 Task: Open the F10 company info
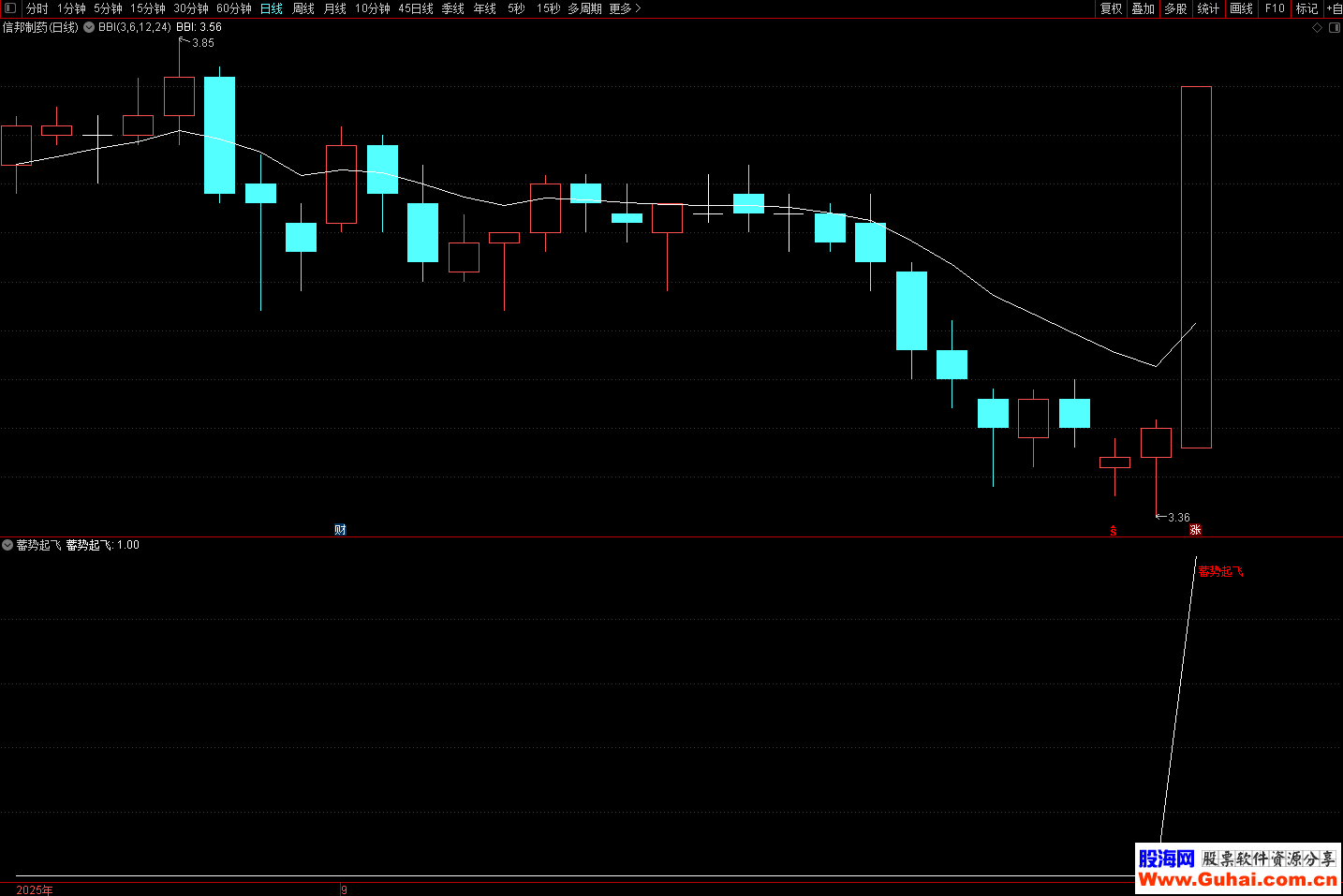(x=1275, y=8)
